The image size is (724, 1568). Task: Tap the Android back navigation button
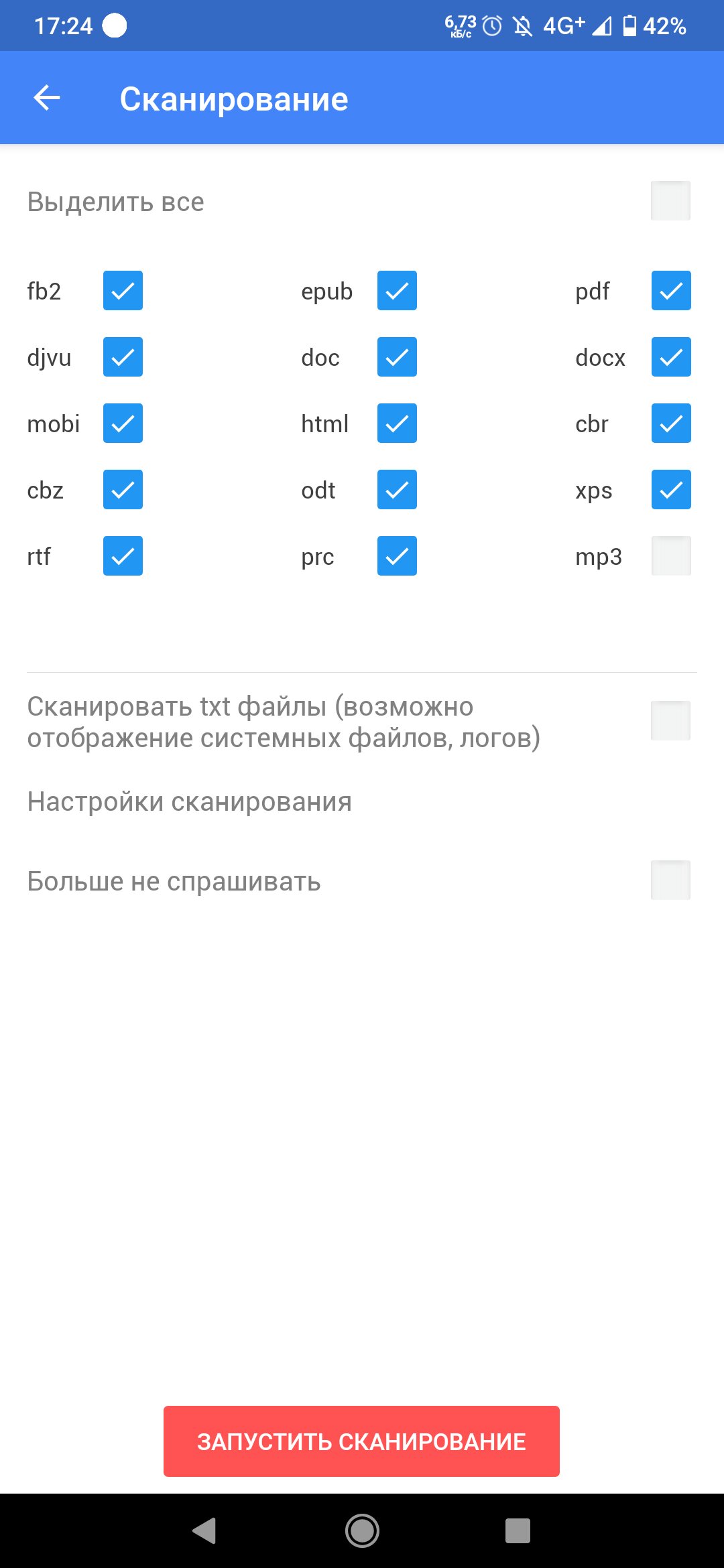pyautogui.click(x=204, y=1530)
